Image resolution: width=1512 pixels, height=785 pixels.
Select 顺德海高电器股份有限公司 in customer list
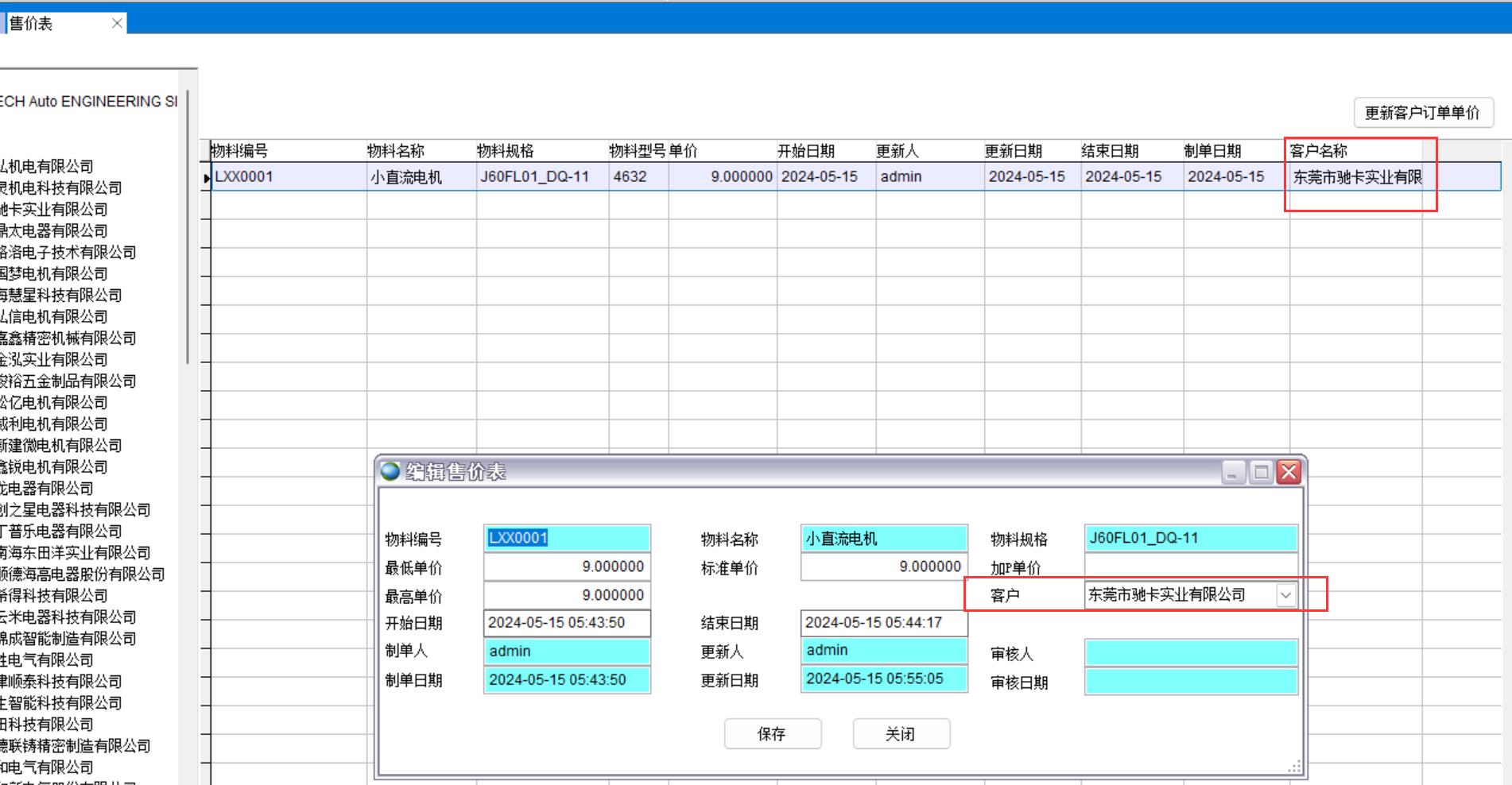click(x=83, y=574)
